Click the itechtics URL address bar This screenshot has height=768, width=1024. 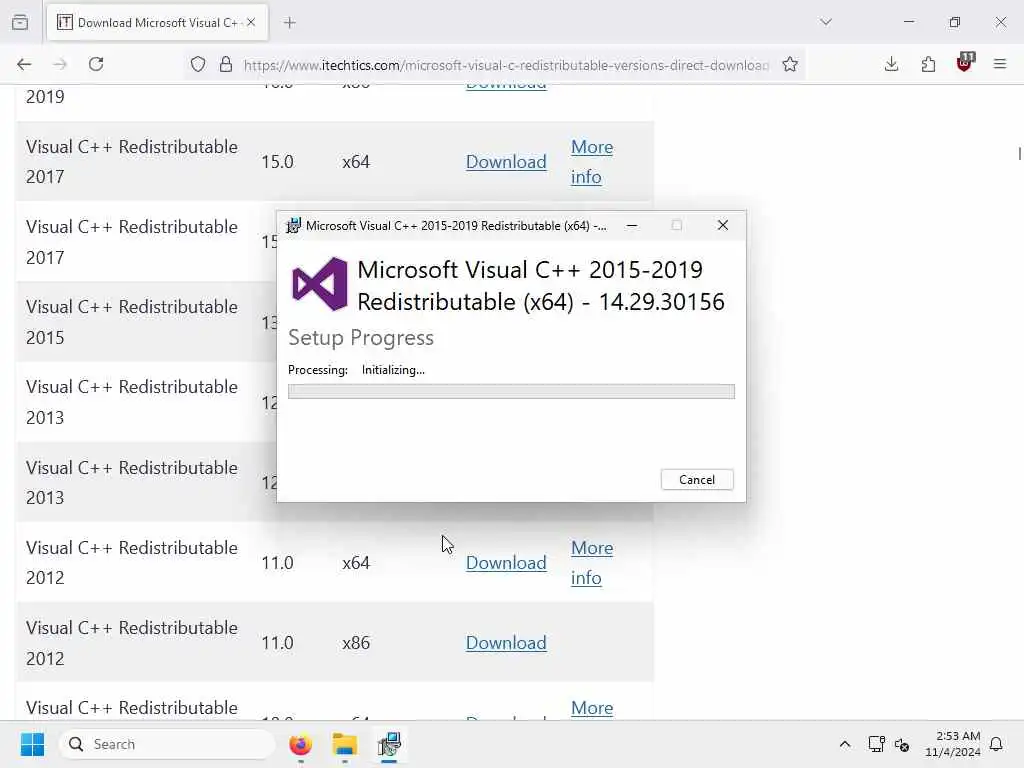pyautogui.click(x=506, y=65)
